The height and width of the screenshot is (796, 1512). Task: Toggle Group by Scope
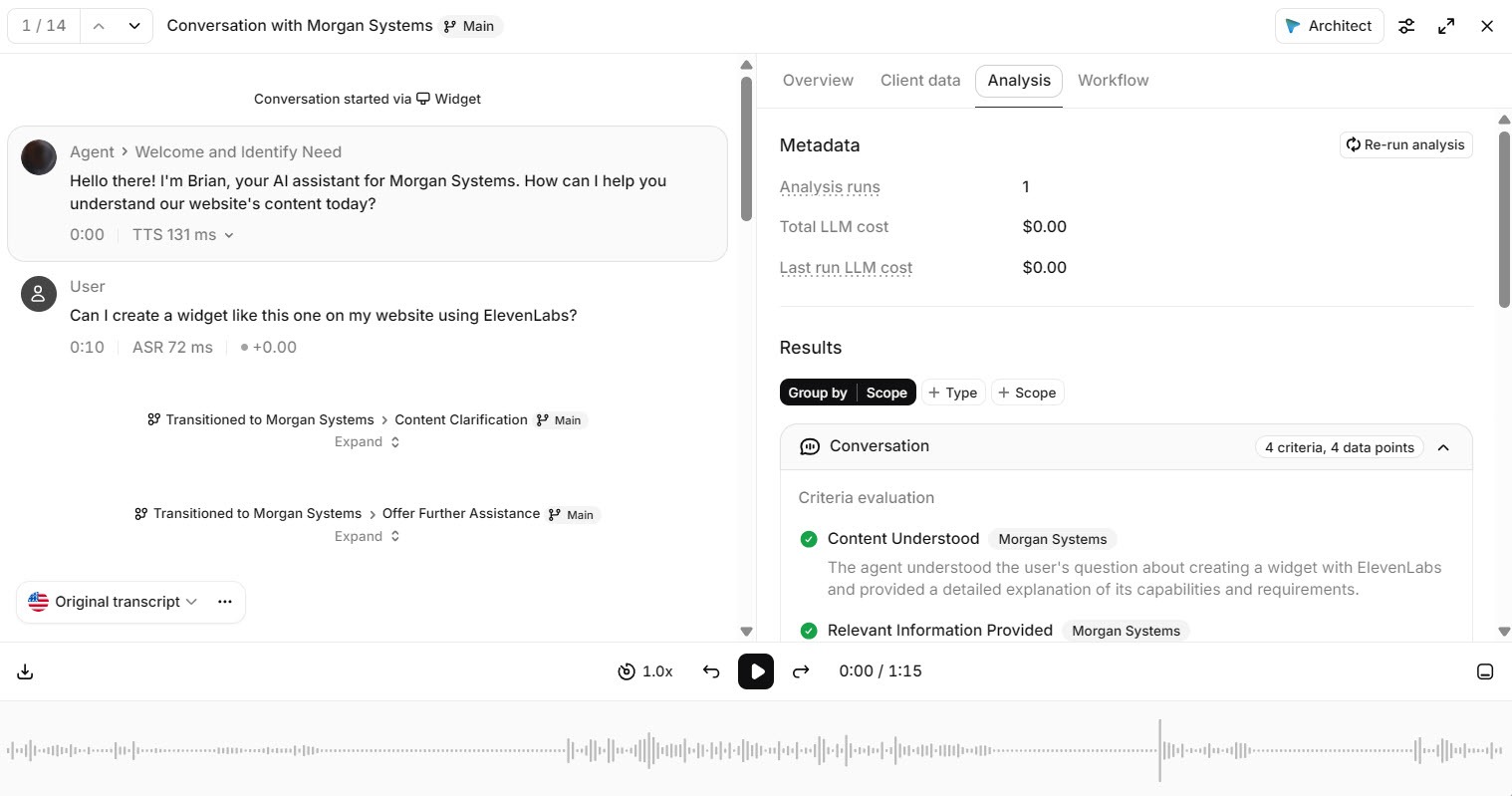pos(848,393)
